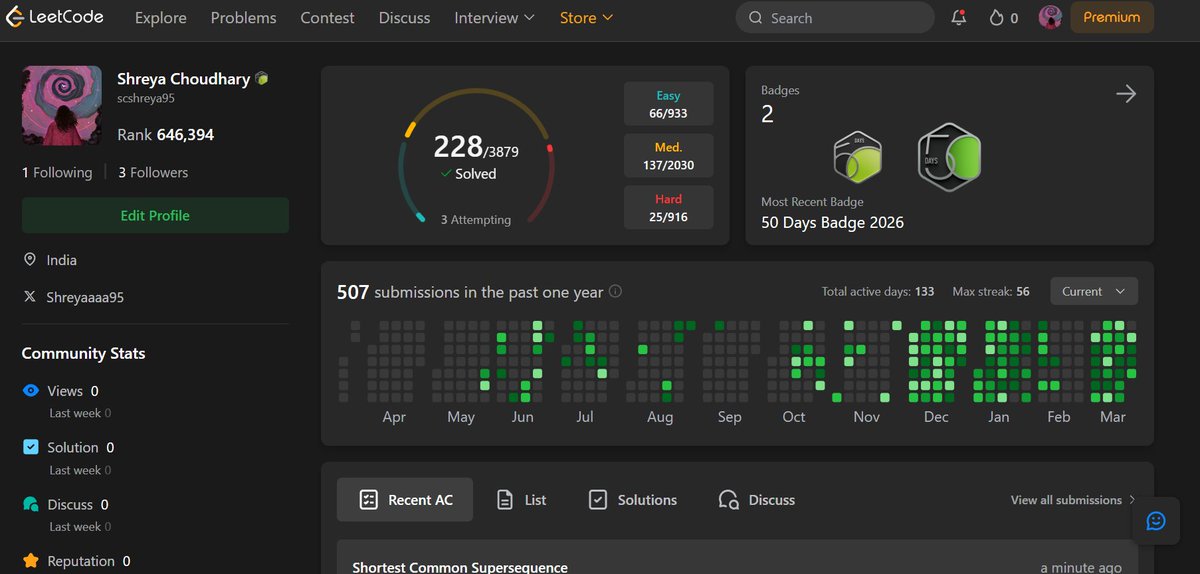Click the streak flame icon
The height and width of the screenshot is (574, 1200).
(x=996, y=18)
